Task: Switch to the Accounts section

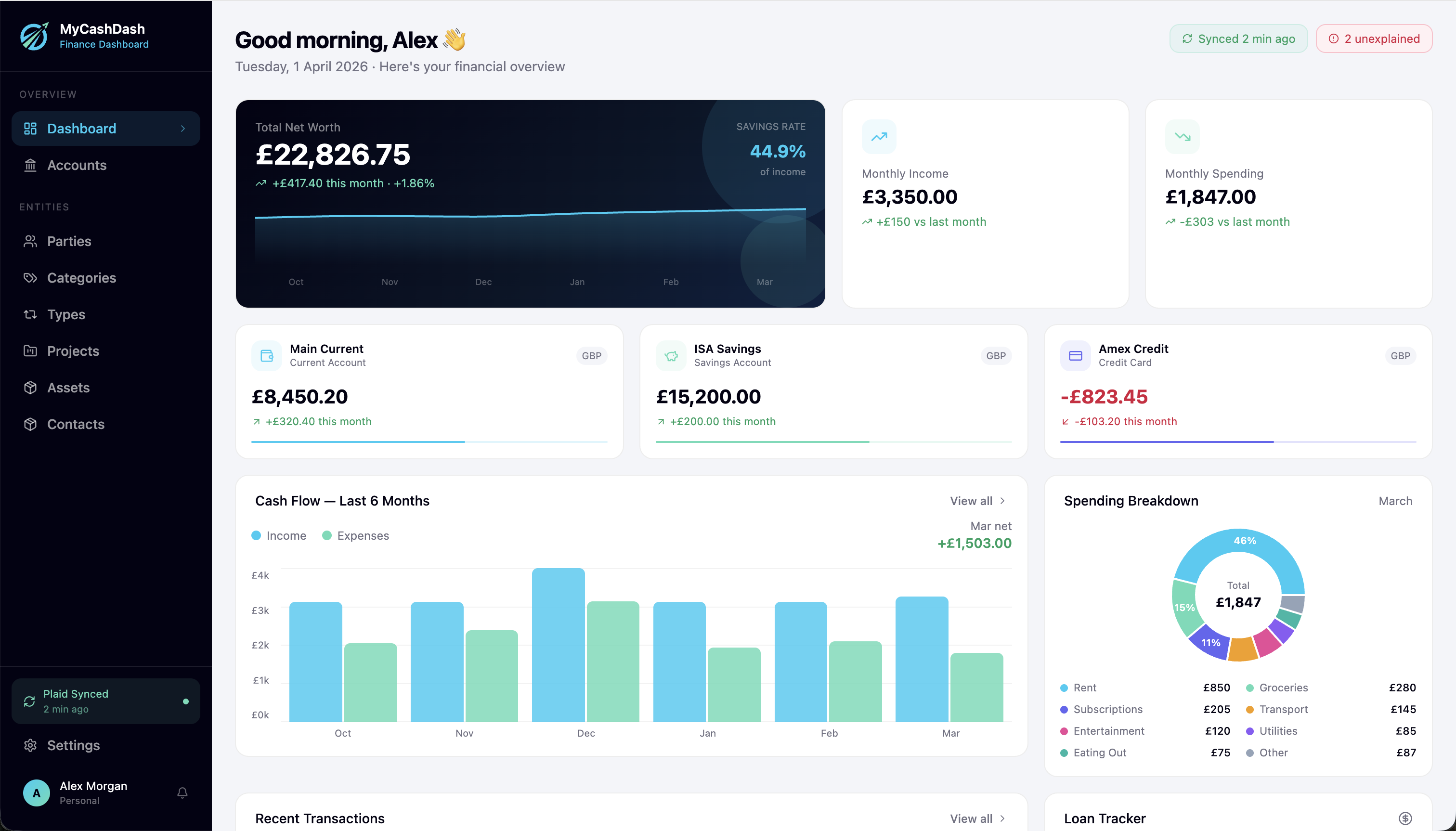Action: pos(77,165)
